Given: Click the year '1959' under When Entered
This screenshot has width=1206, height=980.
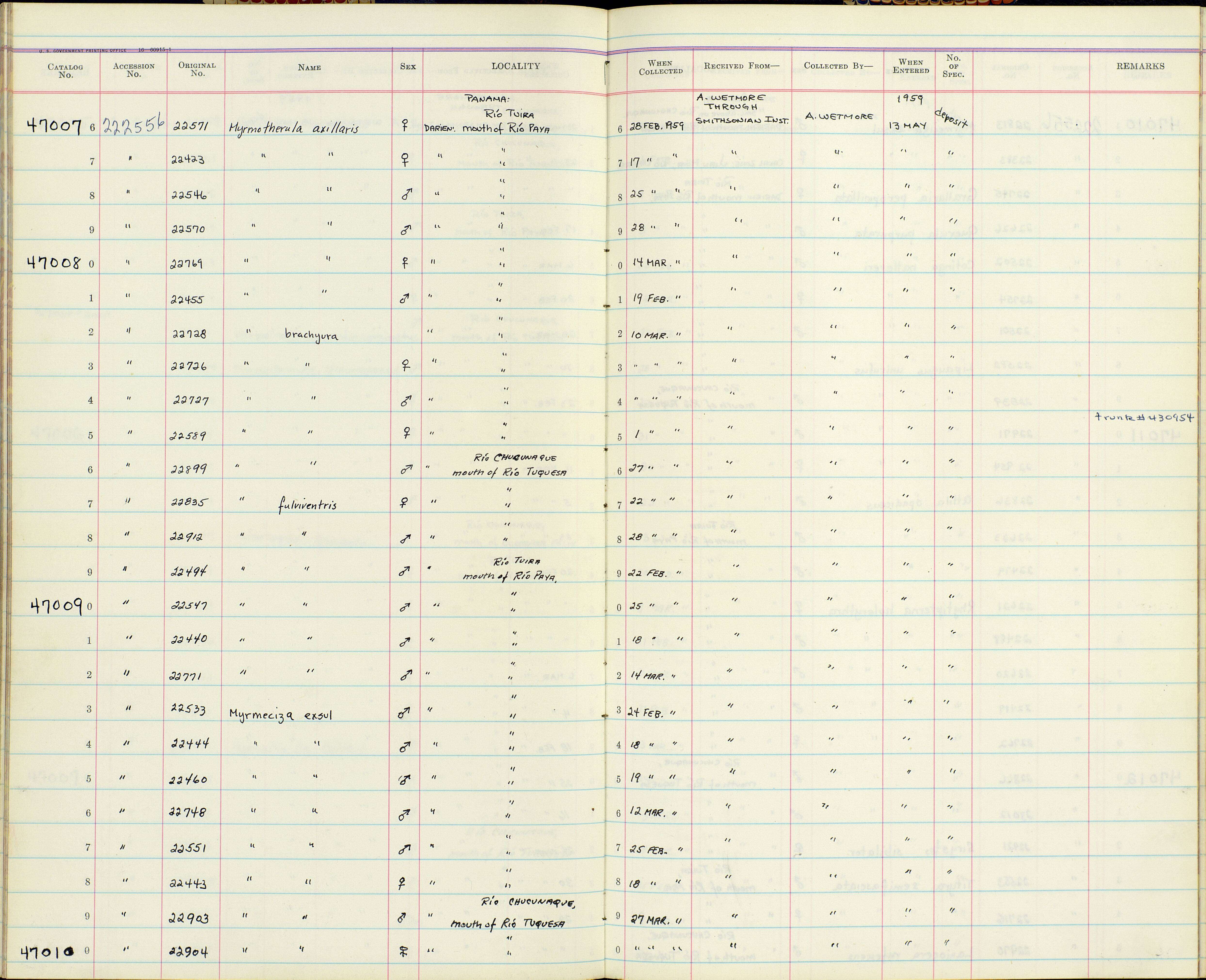Looking at the screenshot, I should 910,99.
